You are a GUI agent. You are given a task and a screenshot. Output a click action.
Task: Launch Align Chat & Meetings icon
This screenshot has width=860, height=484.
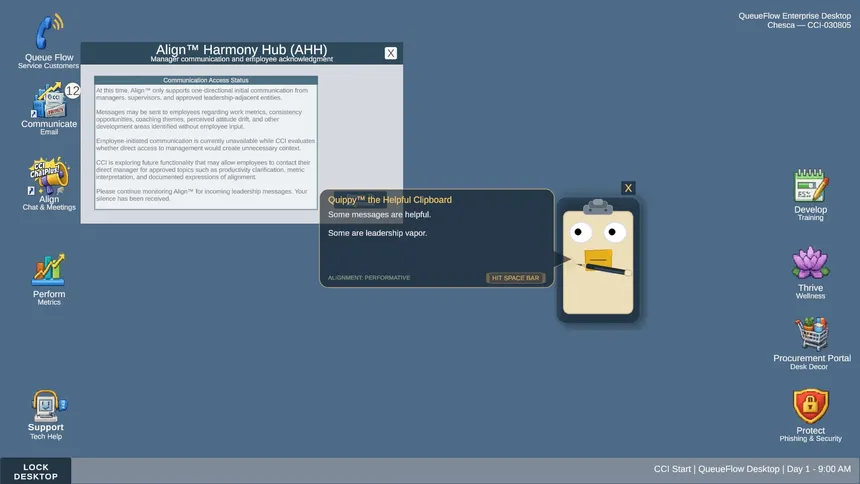49,176
